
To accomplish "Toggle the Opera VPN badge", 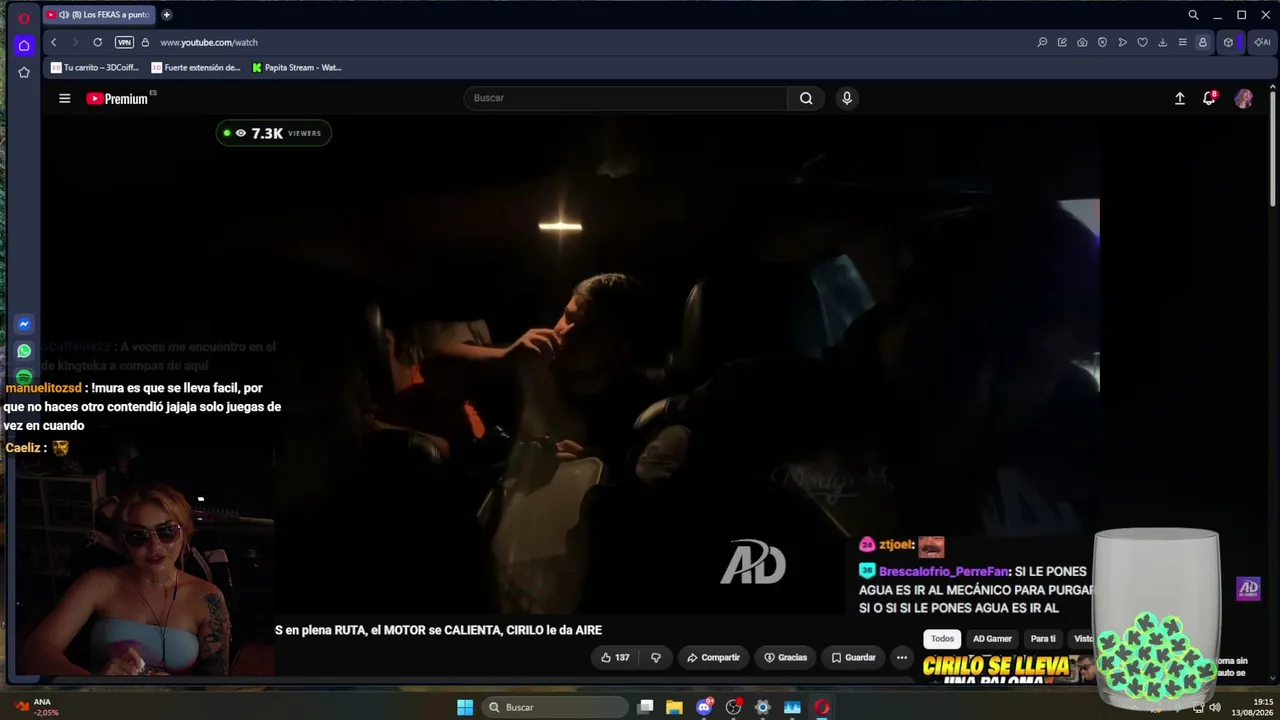I will (124, 42).
